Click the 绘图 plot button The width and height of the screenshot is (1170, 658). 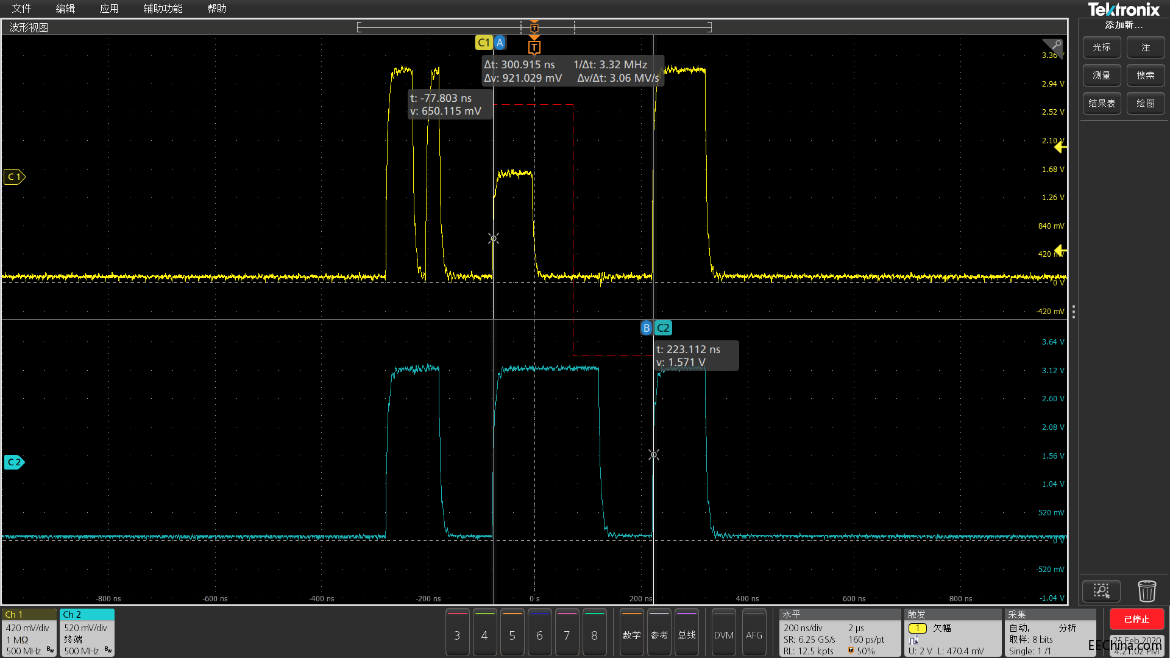(1145, 103)
